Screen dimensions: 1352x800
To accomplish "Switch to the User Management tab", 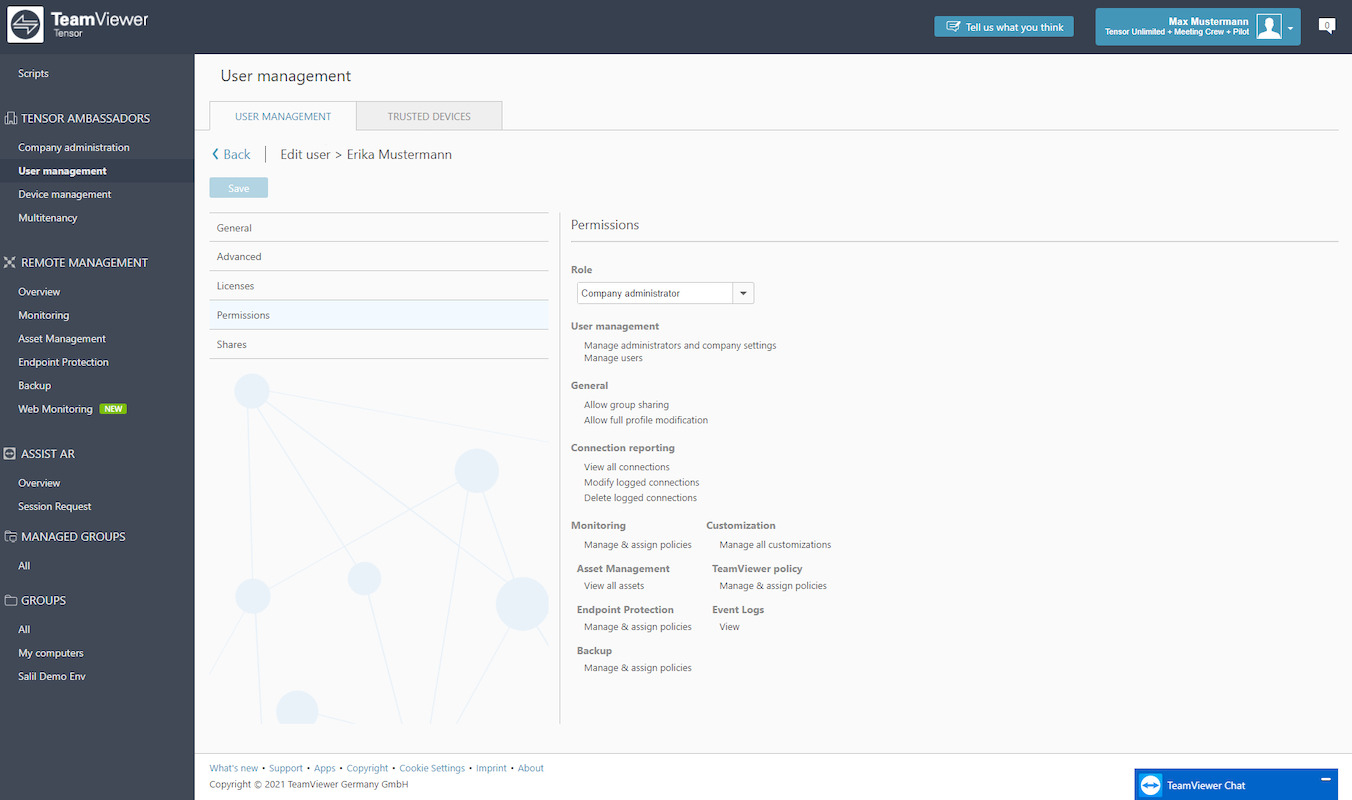I will point(283,116).
